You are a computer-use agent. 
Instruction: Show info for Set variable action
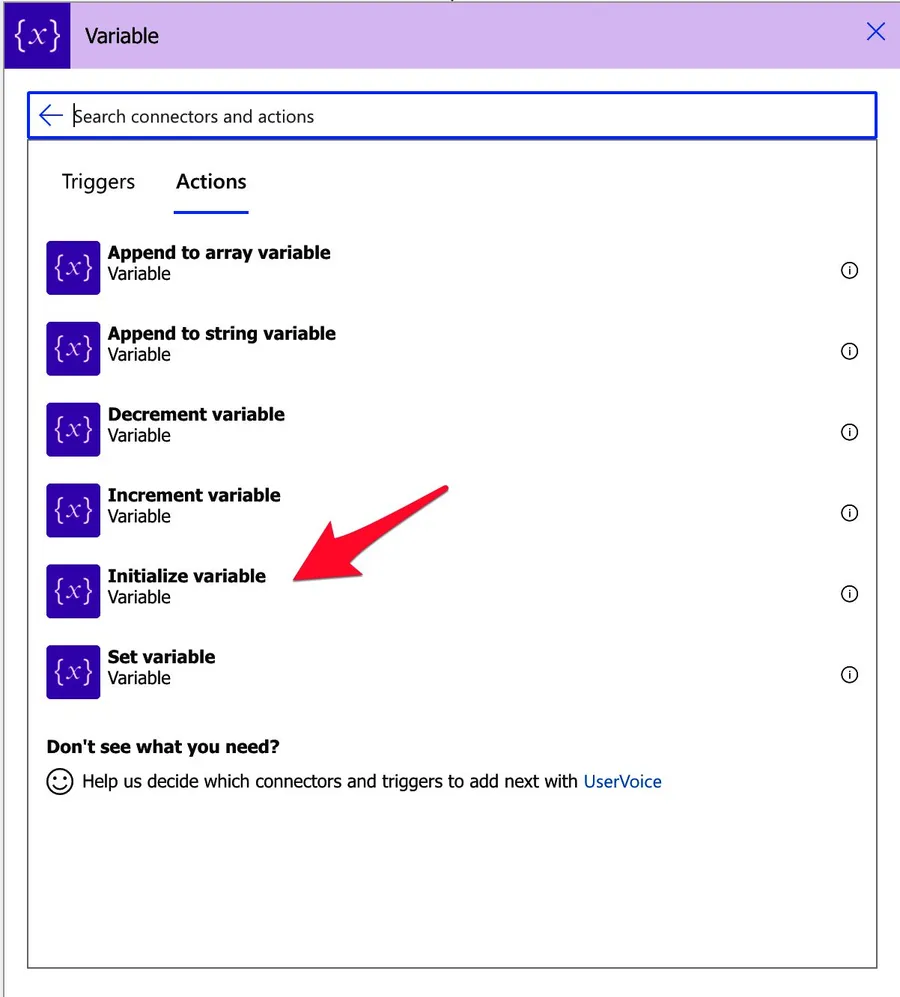click(849, 675)
